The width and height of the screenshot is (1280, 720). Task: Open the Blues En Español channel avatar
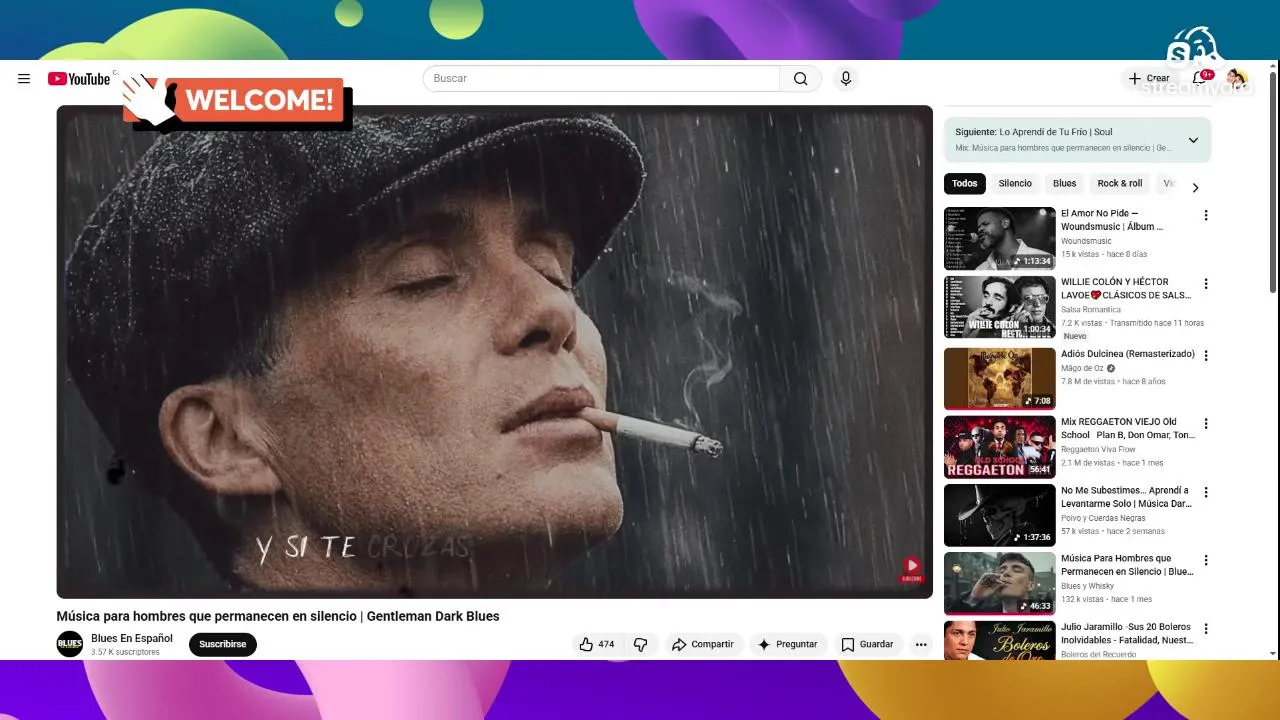(70, 645)
